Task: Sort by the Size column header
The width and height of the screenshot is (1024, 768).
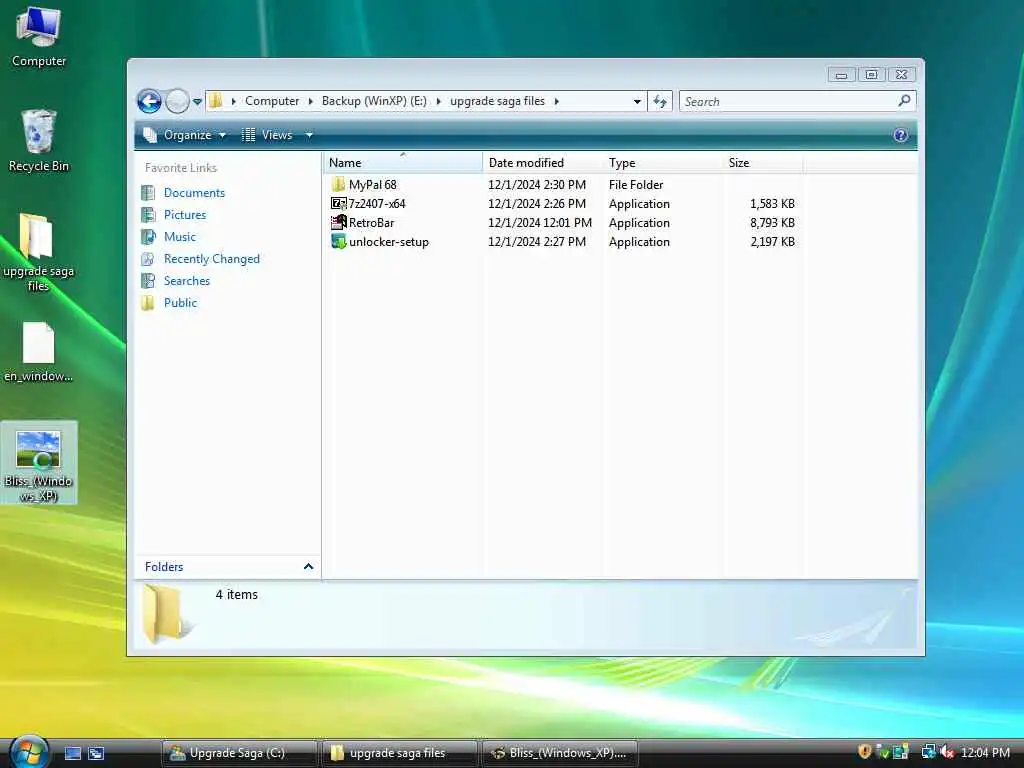Action: pos(763,163)
